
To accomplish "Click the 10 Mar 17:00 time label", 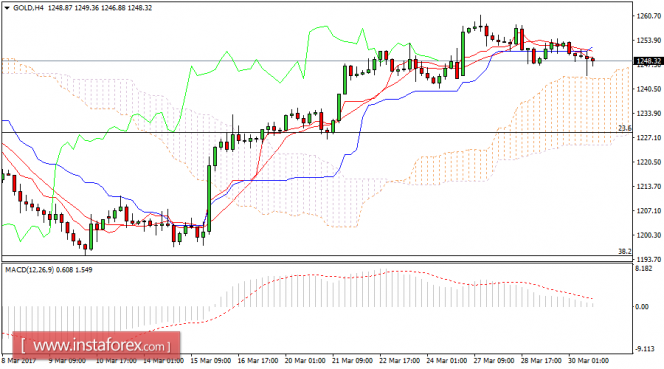I will [x=116, y=361].
